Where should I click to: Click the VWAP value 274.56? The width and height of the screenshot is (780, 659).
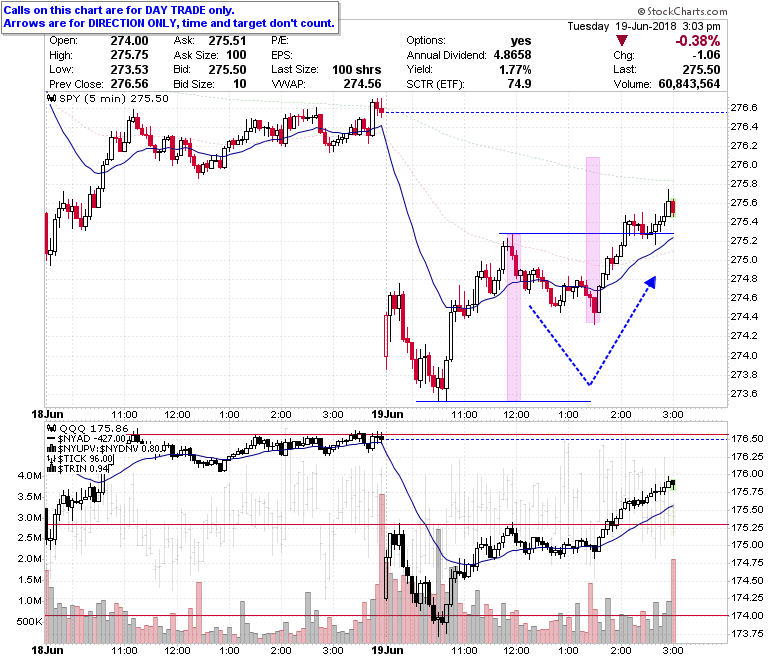[362, 84]
